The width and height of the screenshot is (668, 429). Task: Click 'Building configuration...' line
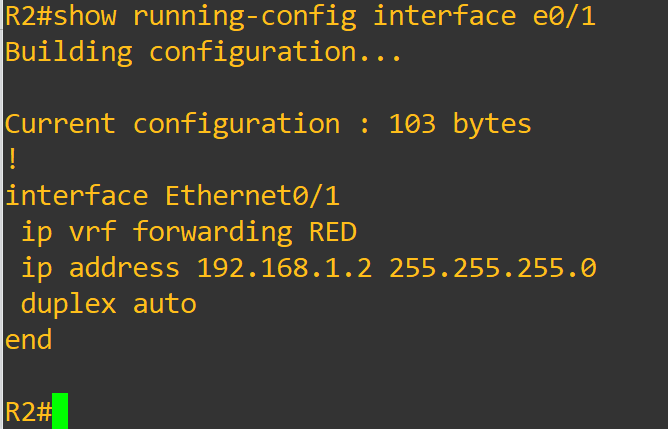coord(203,52)
